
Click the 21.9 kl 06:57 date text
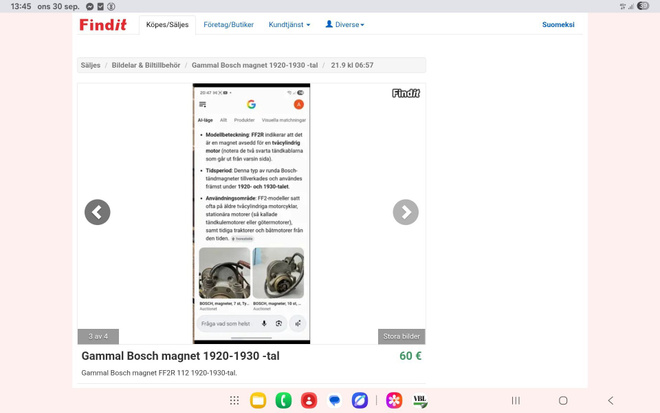point(352,65)
